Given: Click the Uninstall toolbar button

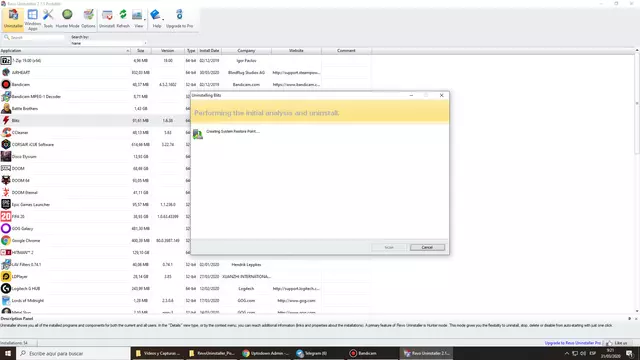Looking at the screenshot, I should click(107, 19).
